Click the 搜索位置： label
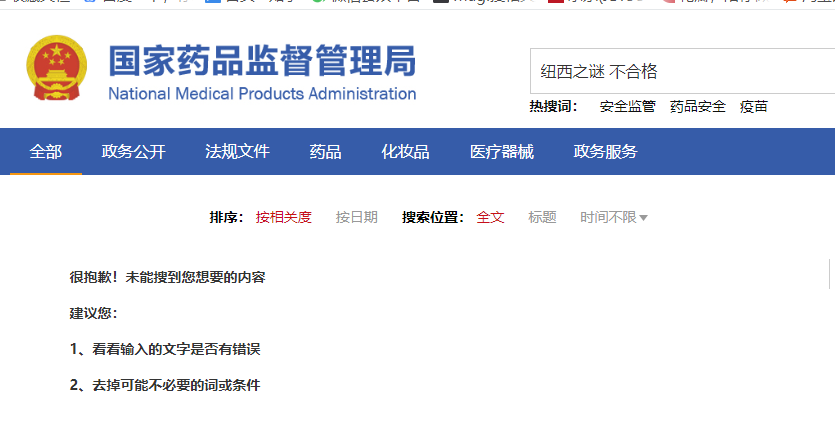835x423 pixels. [x=433, y=217]
